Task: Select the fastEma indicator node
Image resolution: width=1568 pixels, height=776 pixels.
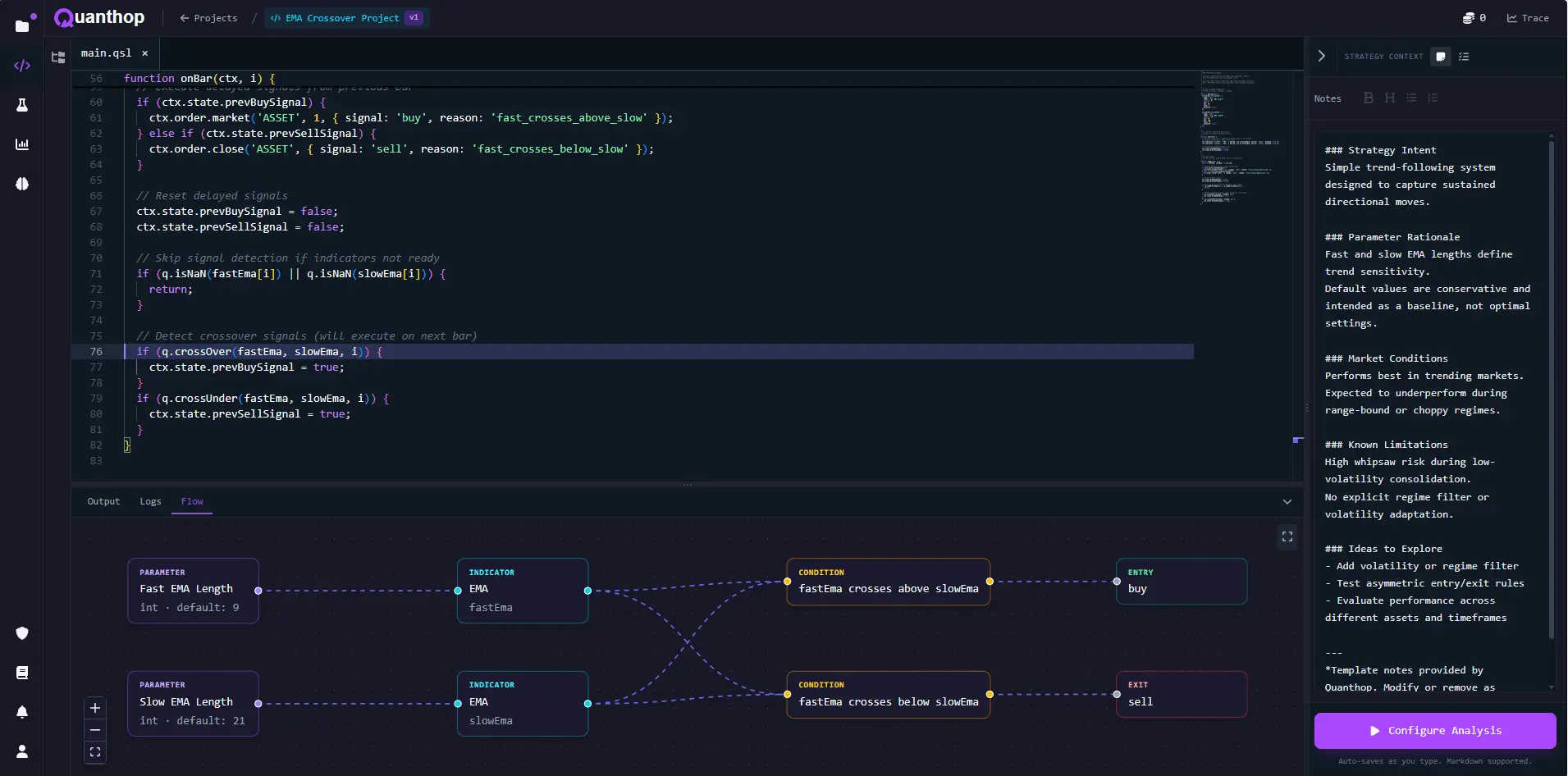Action: [x=523, y=591]
